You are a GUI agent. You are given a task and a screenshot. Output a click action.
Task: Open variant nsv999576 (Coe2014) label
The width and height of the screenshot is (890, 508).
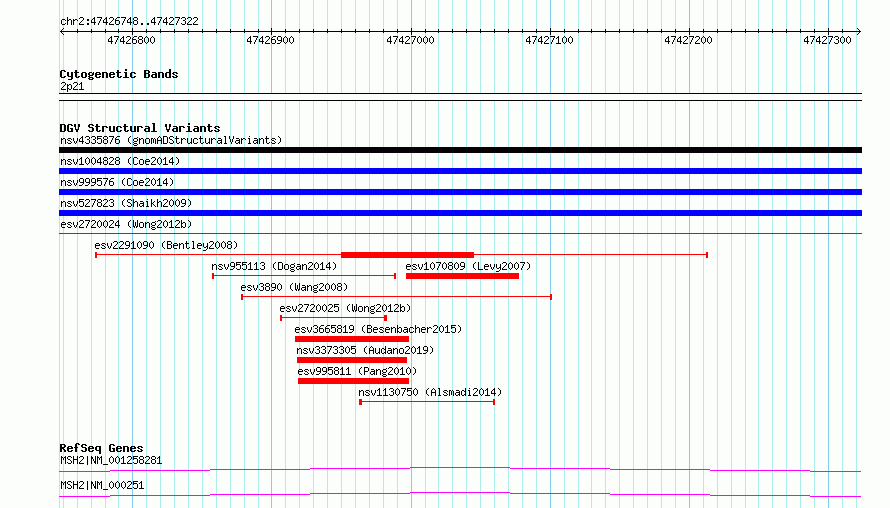coord(117,182)
